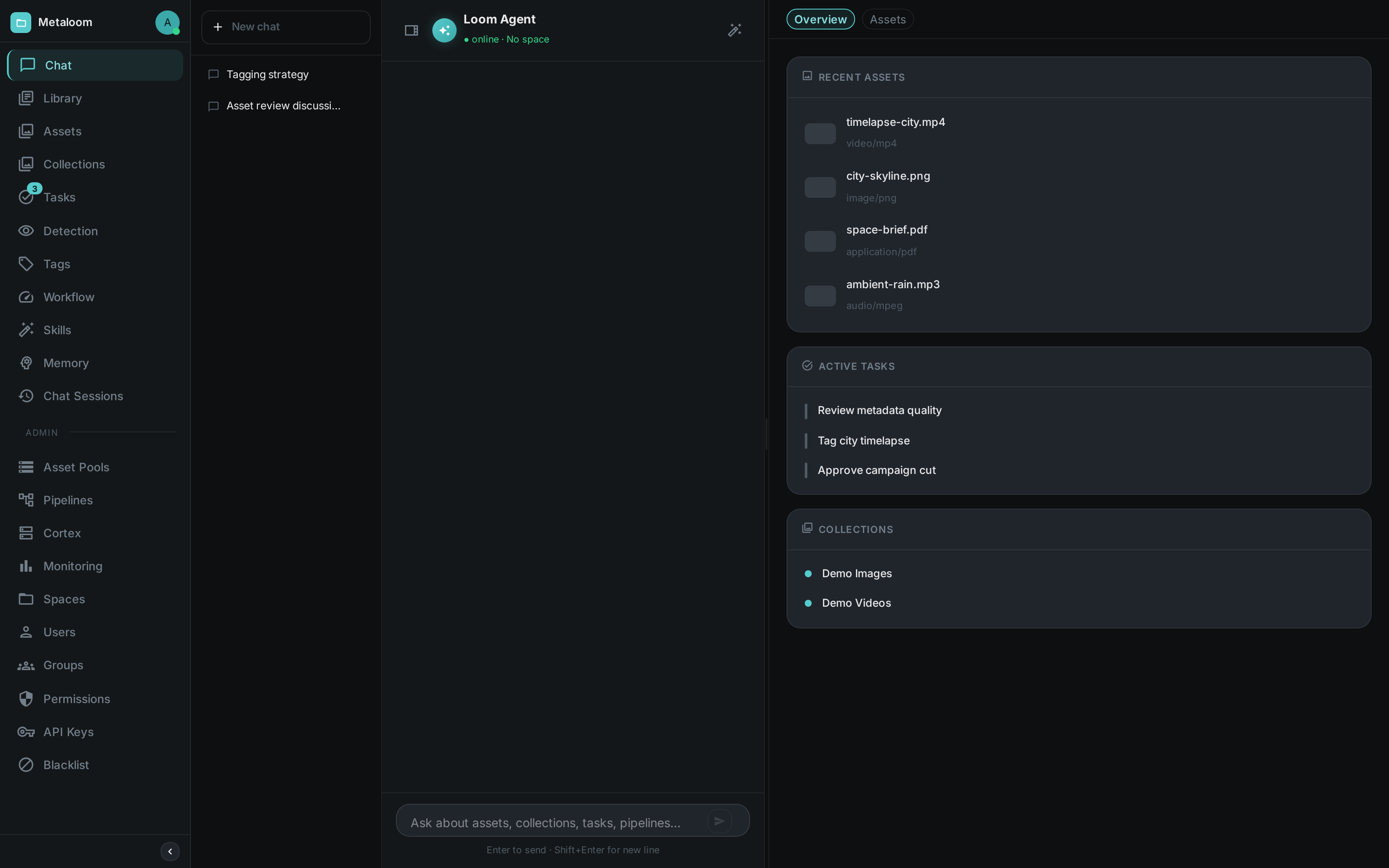Viewport: 1389px width, 868px height.
Task: Click the Loom Agent sparkle avatar
Action: [x=444, y=30]
